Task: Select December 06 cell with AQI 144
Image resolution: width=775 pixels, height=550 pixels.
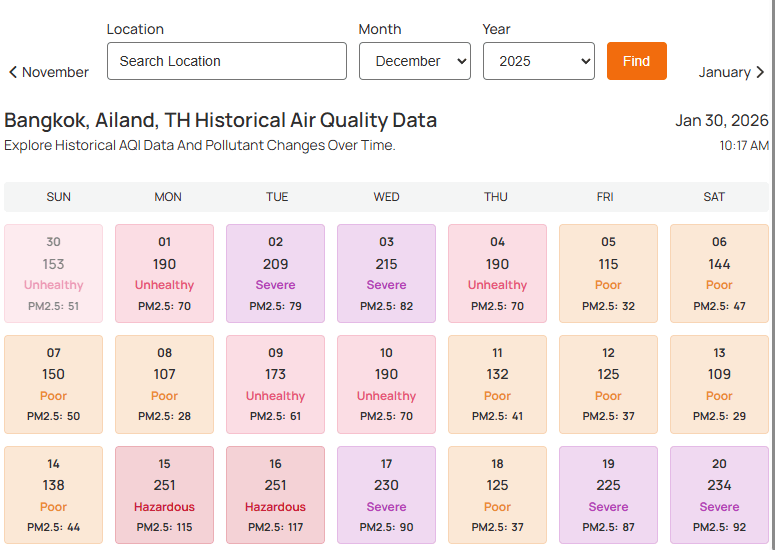Action: [719, 273]
